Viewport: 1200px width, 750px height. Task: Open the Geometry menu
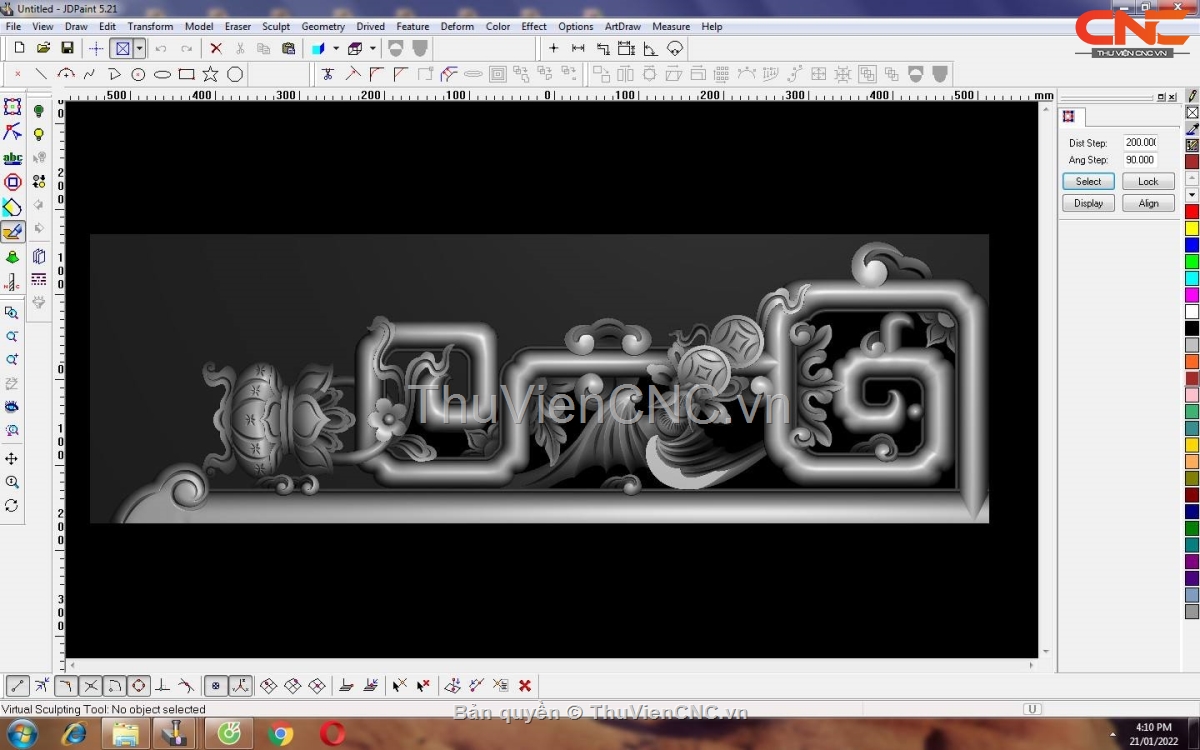[323, 26]
